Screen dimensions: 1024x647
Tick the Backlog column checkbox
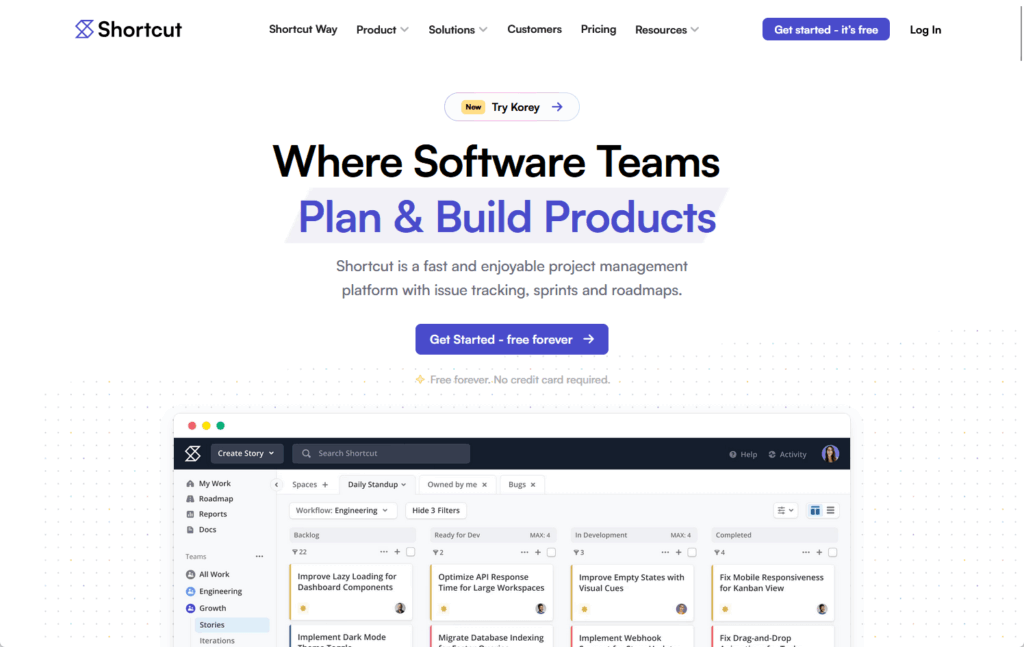[x=411, y=552]
